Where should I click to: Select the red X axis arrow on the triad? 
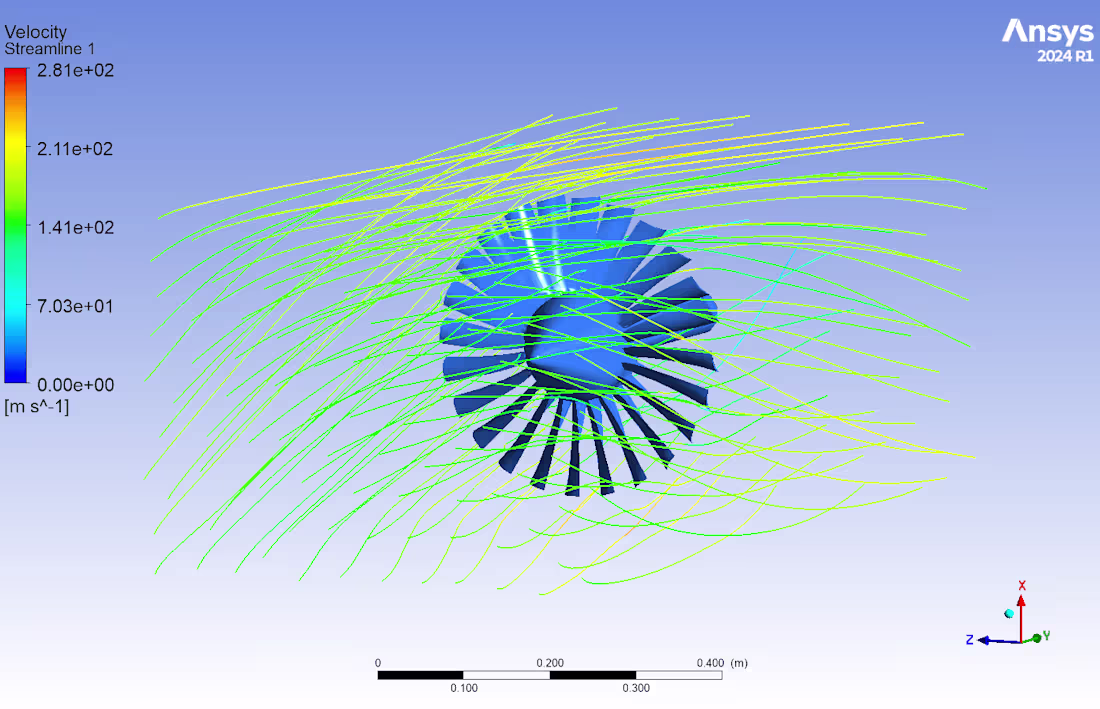(x=1020, y=600)
